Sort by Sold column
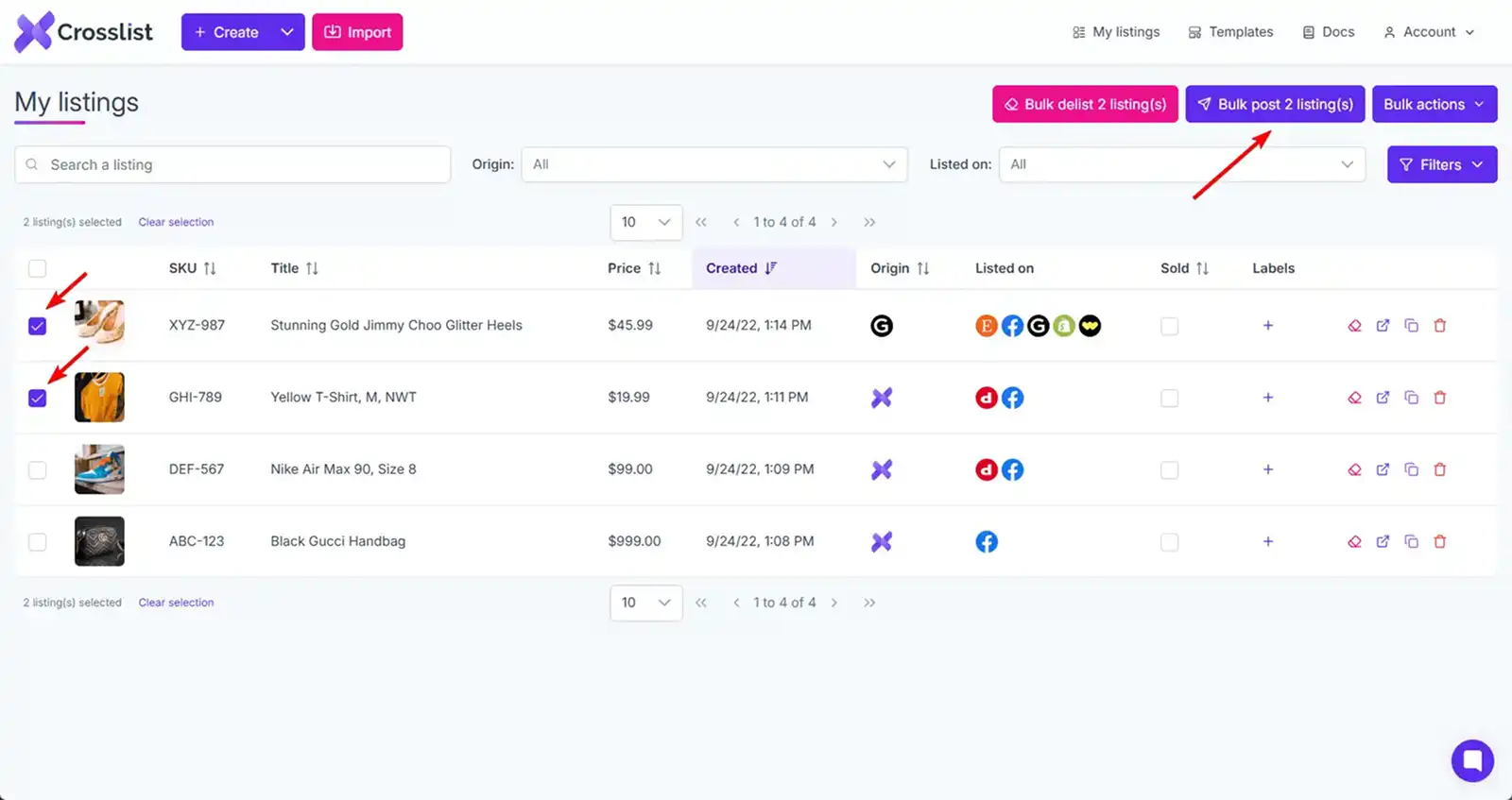Viewport: 1512px width, 800px height. click(1184, 268)
